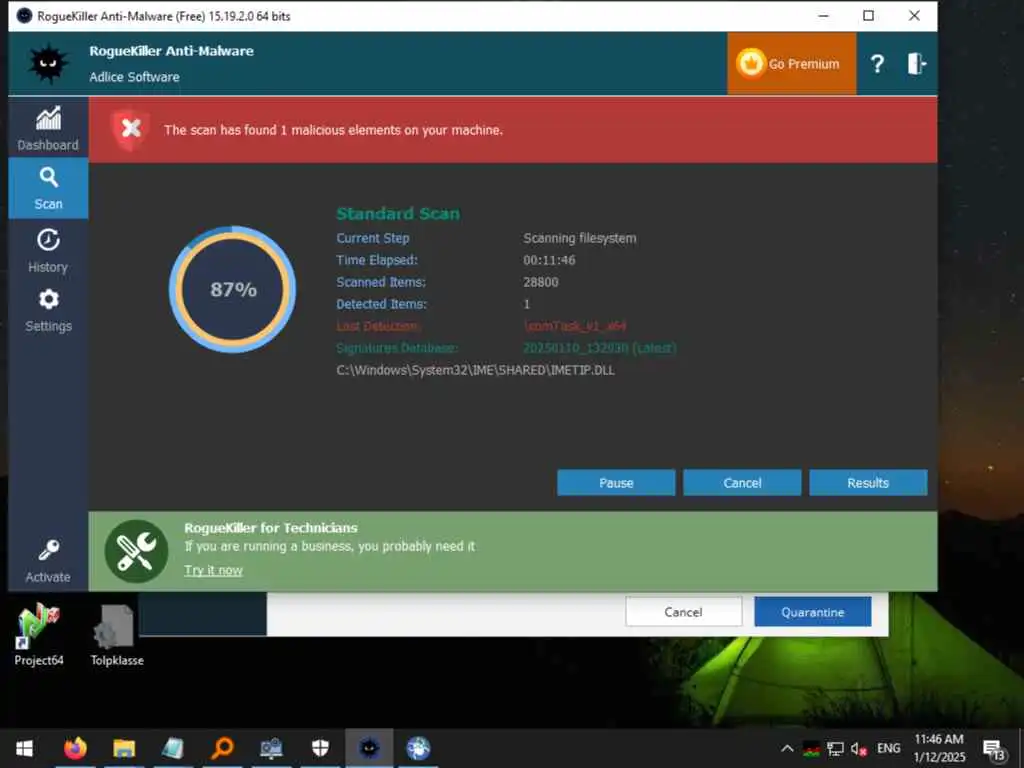Viewport: 1024px width, 768px height.
Task: Click the RogueKiller mascot logo
Action: [x=48, y=64]
